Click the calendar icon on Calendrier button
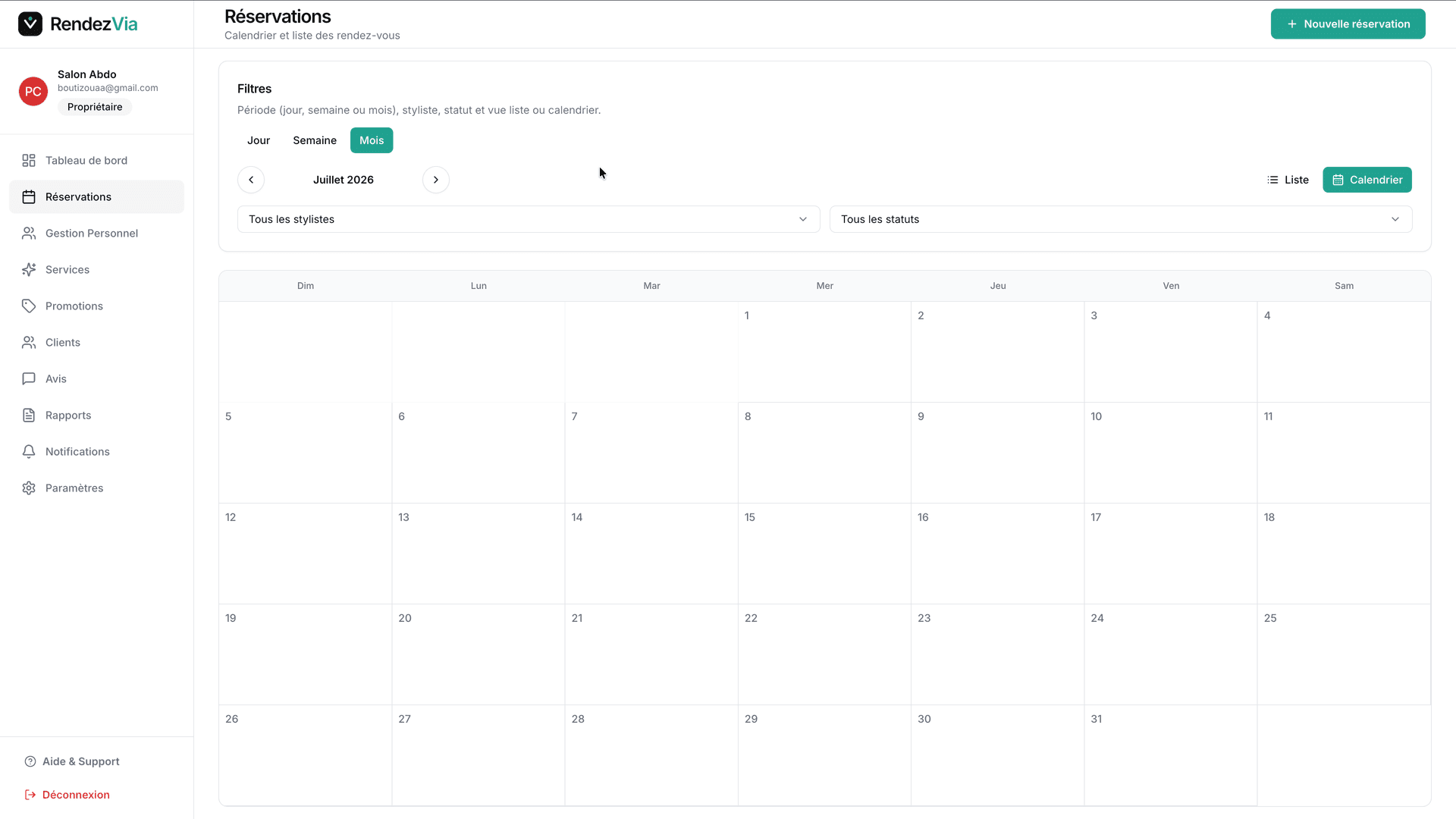This screenshot has width=1456, height=819. 1338,180
